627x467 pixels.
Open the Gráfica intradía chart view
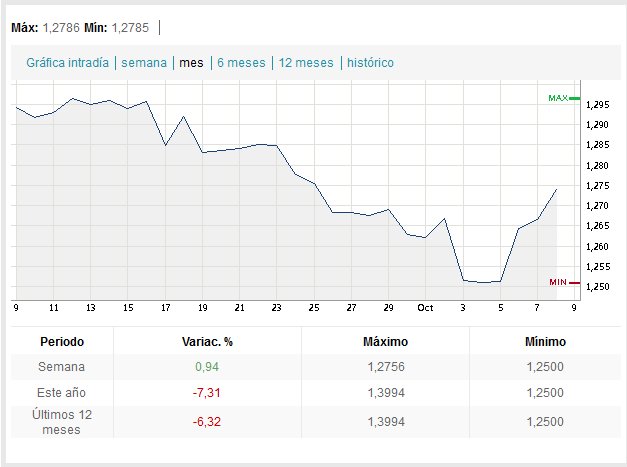point(68,62)
